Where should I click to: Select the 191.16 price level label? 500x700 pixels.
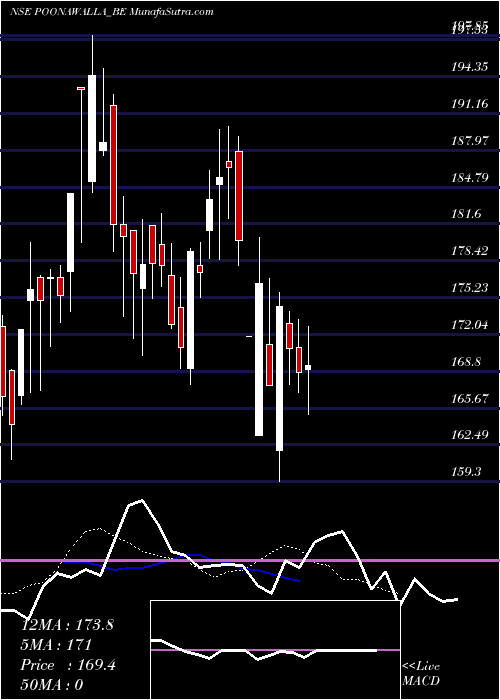469,104
